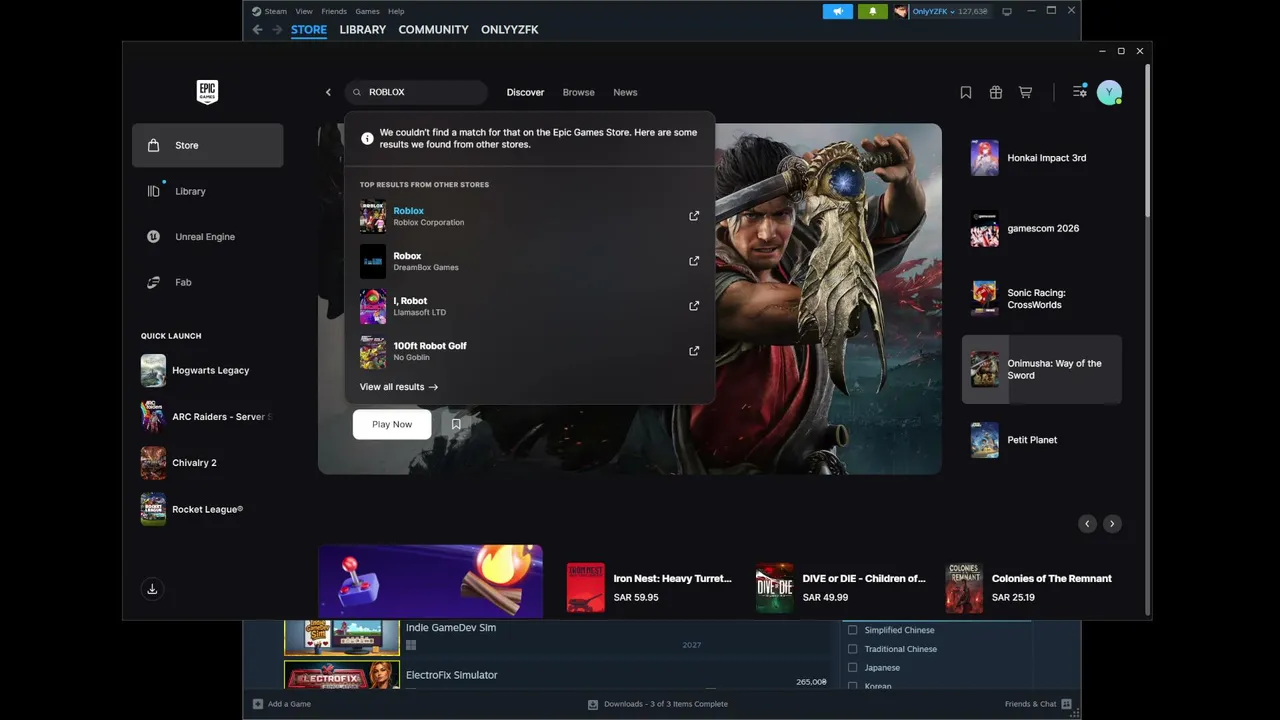The width and height of the screenshot is (1280, 720).
Task: Open the Epic wishlist bookmark icon
Action: point(966,92)
